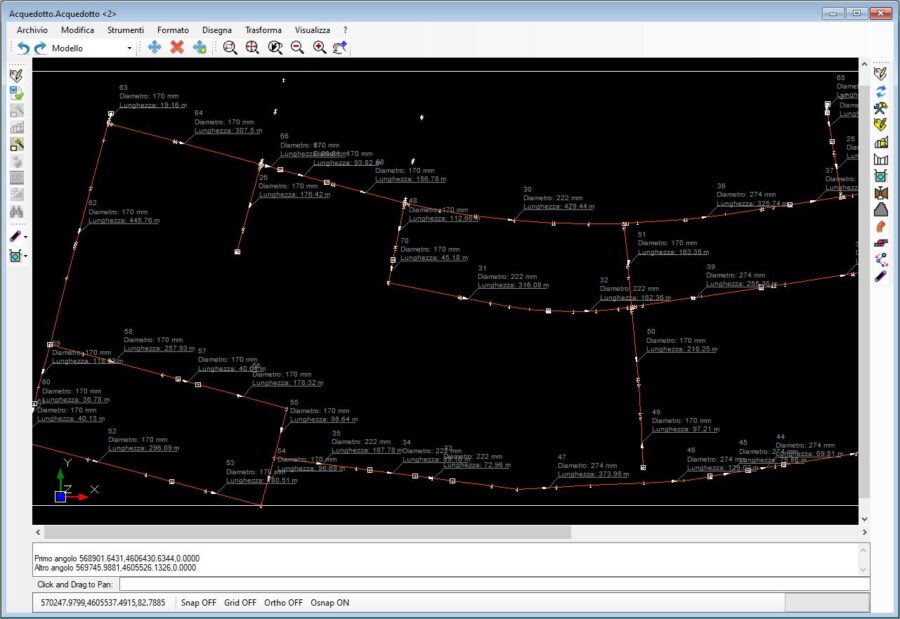Click the Primo angolo line in command history

tap(117, 558)
